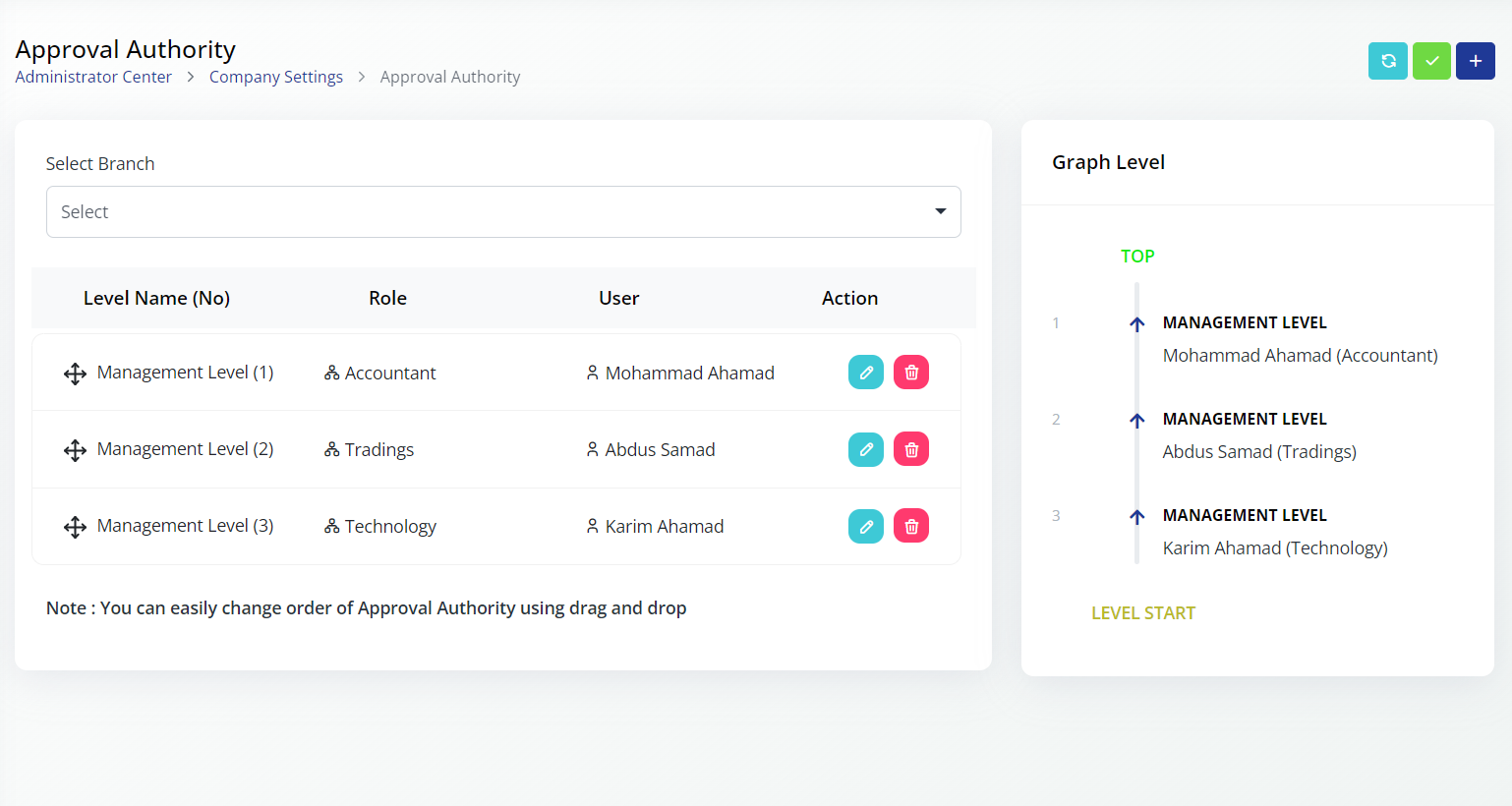Delete Management Level (3) row
Viewport: 1512px width, 806px height.
coord(910,526)
